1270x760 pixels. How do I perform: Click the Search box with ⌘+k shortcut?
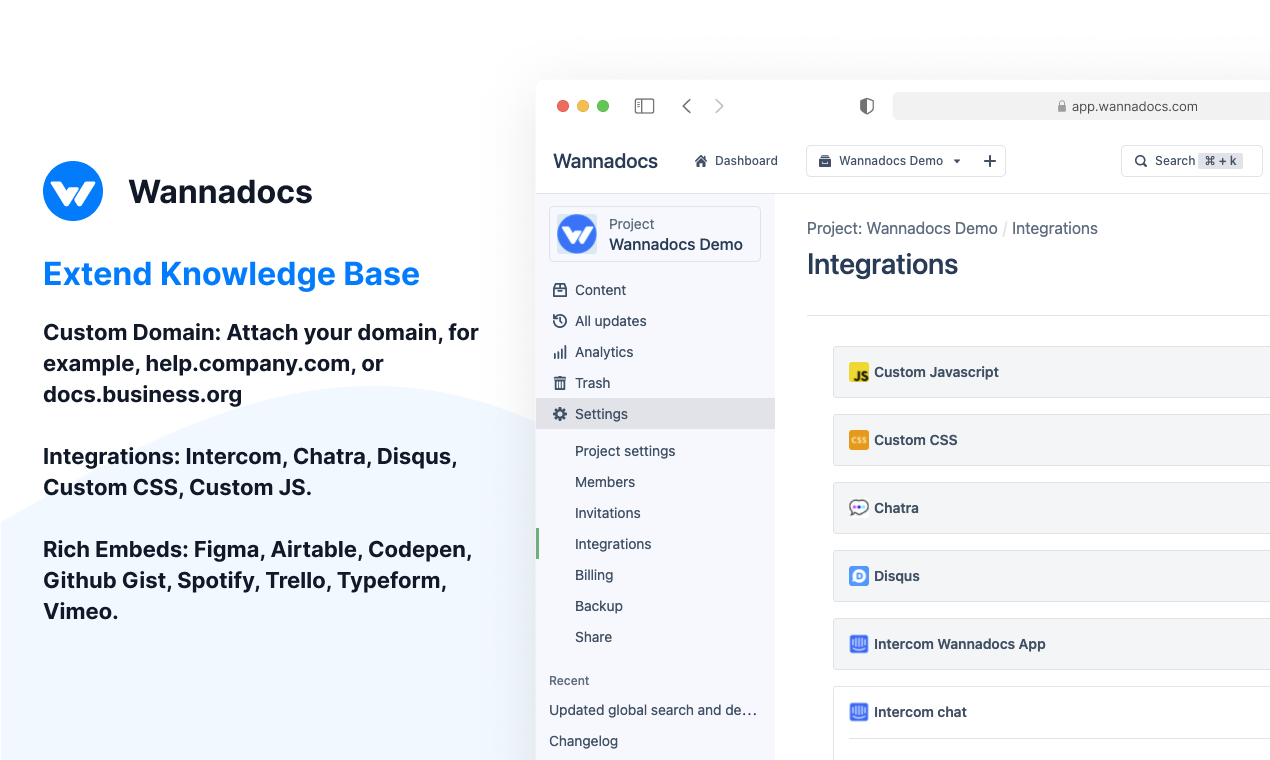pos(1192,161)
